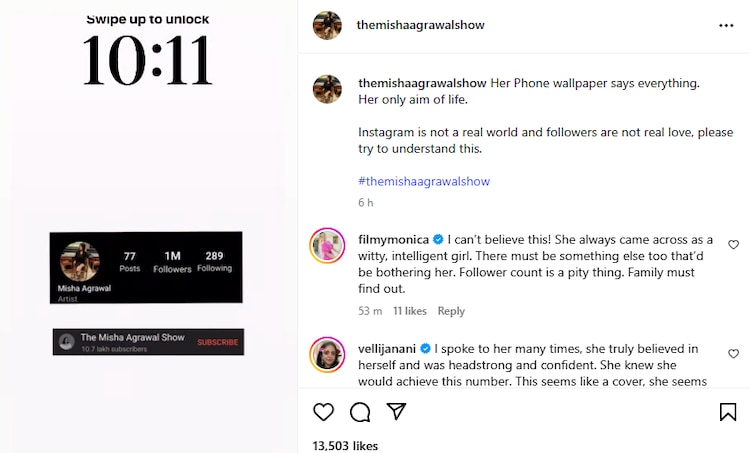Share post via paper plane icon
750x453 pixels.
tap(396, 412)
